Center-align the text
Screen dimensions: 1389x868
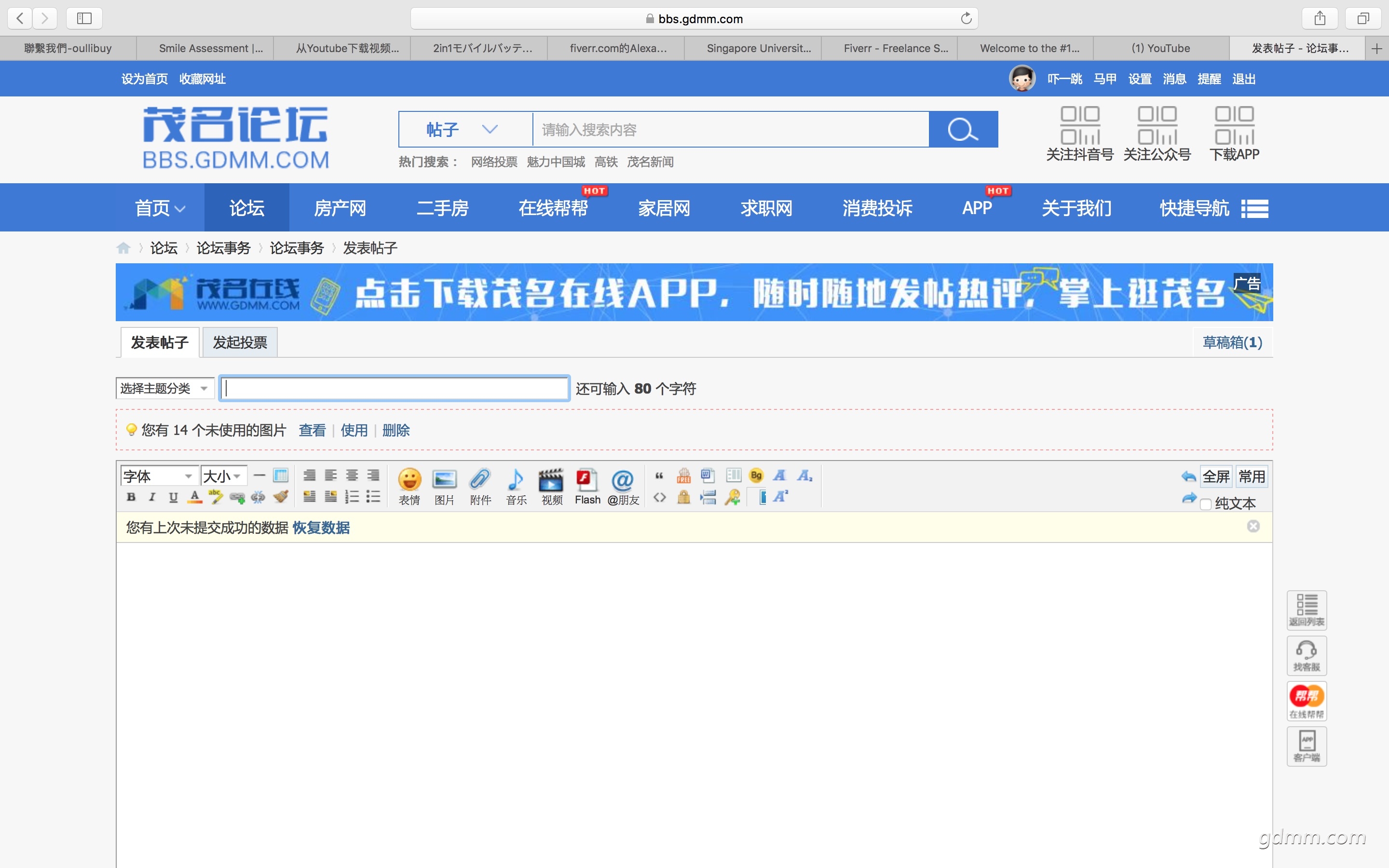click(x=352, y=475)
